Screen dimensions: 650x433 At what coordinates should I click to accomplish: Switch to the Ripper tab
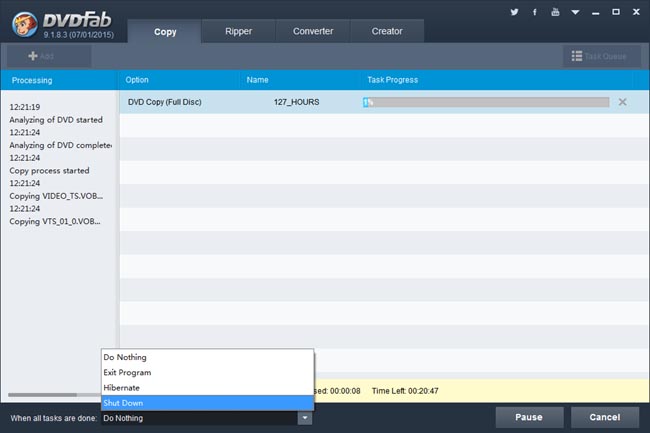pos(238,31)
